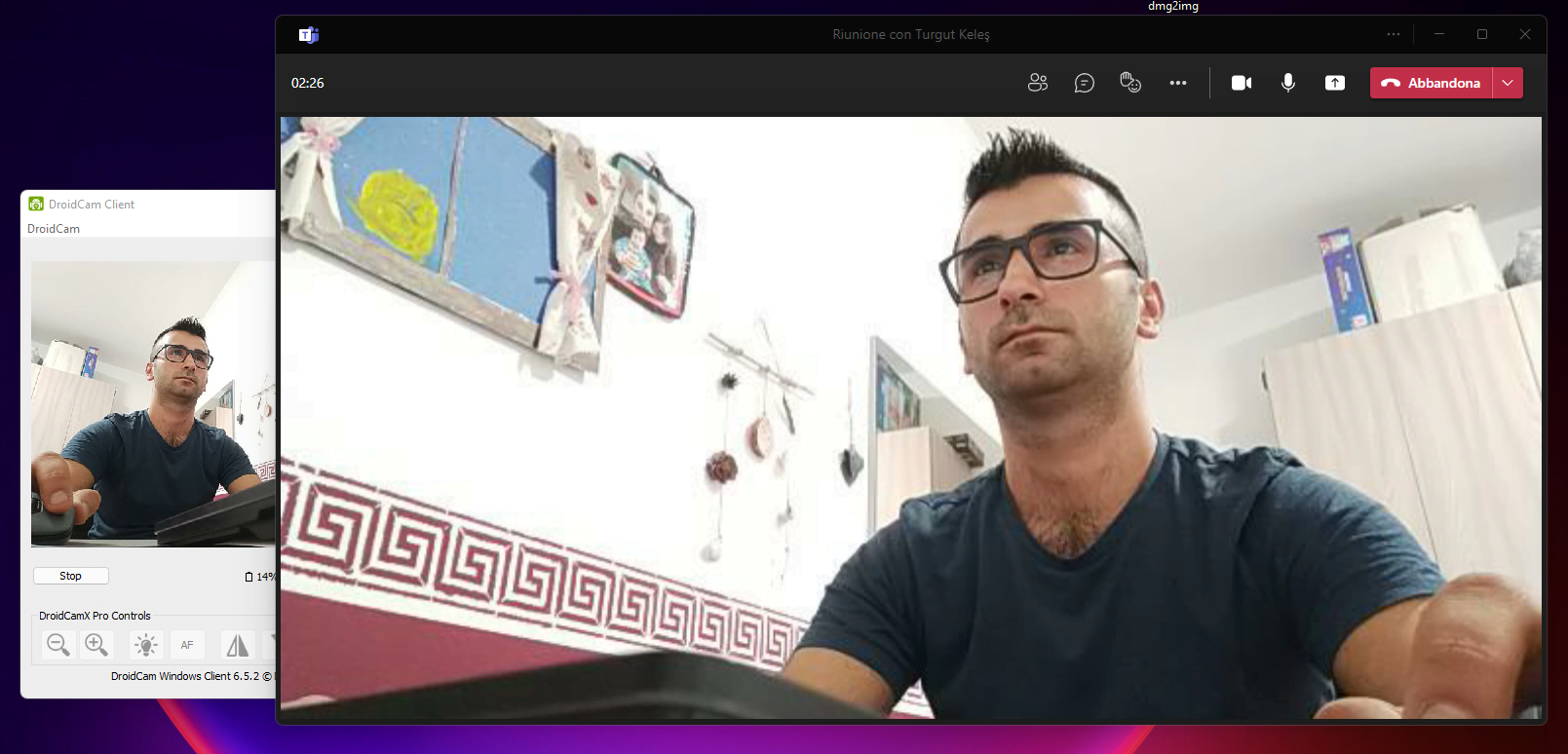Turn off the camera in Teams

pos(1241,83)
